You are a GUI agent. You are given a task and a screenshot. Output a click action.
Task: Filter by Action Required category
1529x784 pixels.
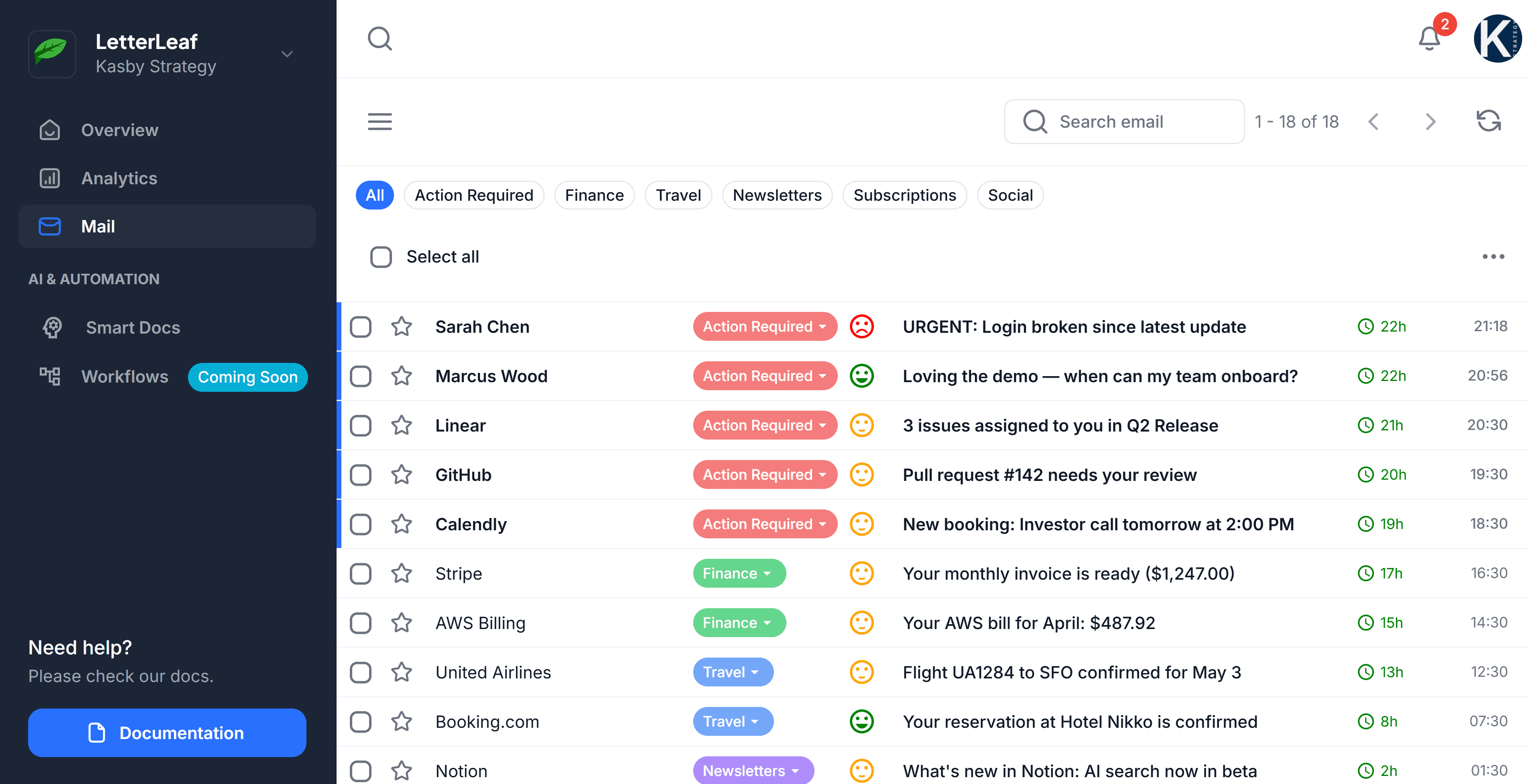click(x=474, y=195)
